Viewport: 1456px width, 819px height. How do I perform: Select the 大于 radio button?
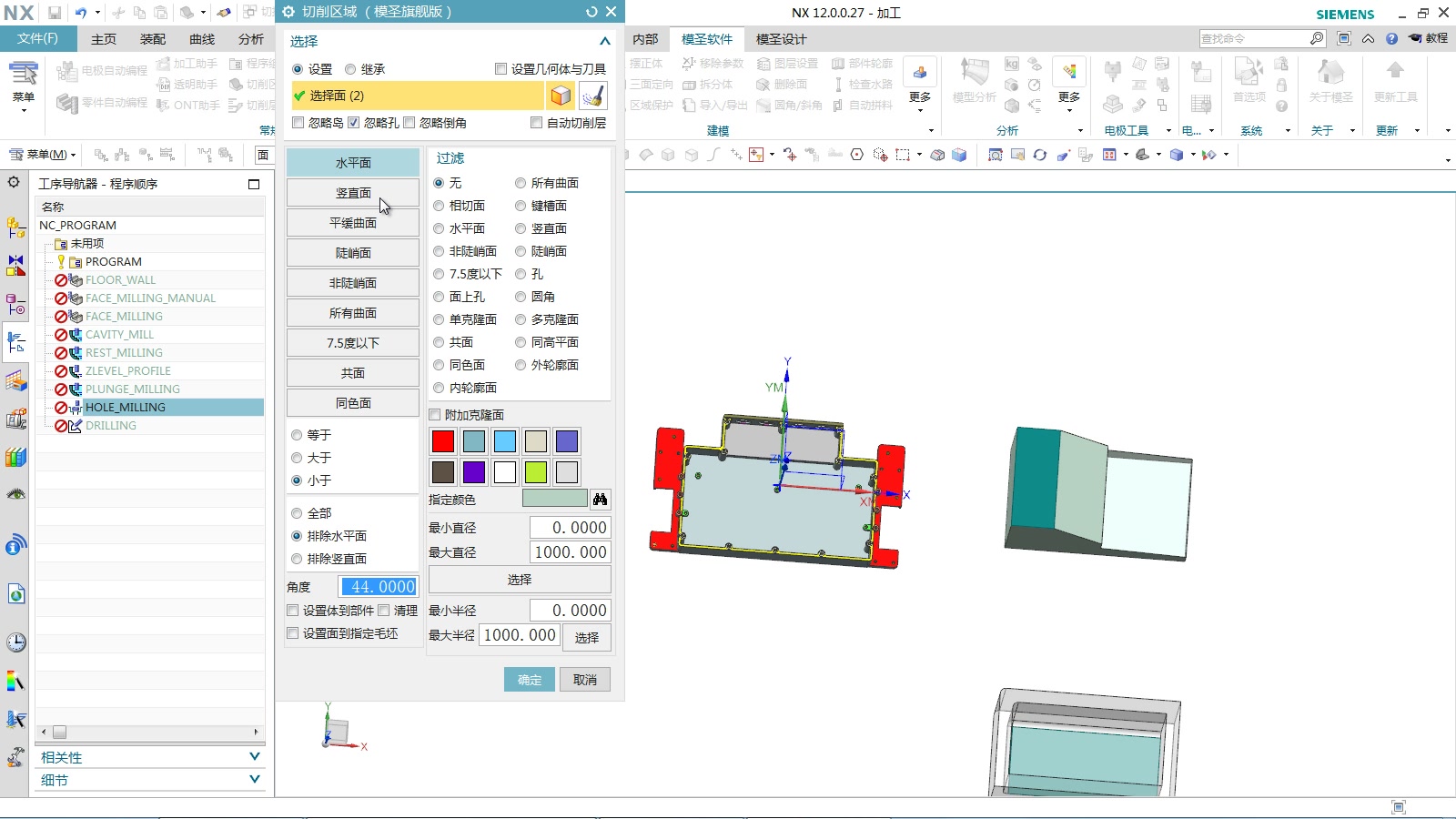point(297,458)
